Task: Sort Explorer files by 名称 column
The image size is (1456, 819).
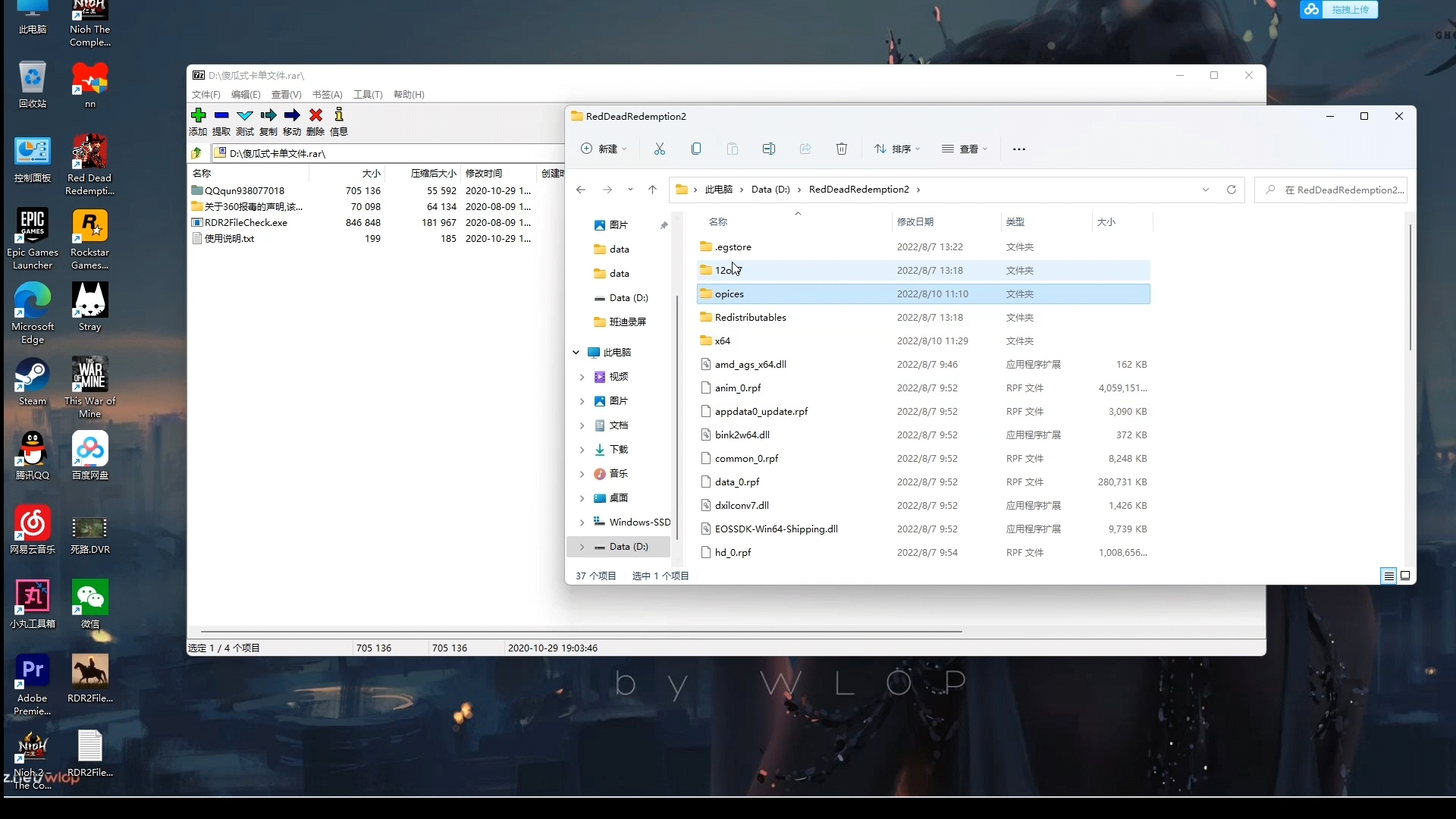Action: click(x=718, y=222)
